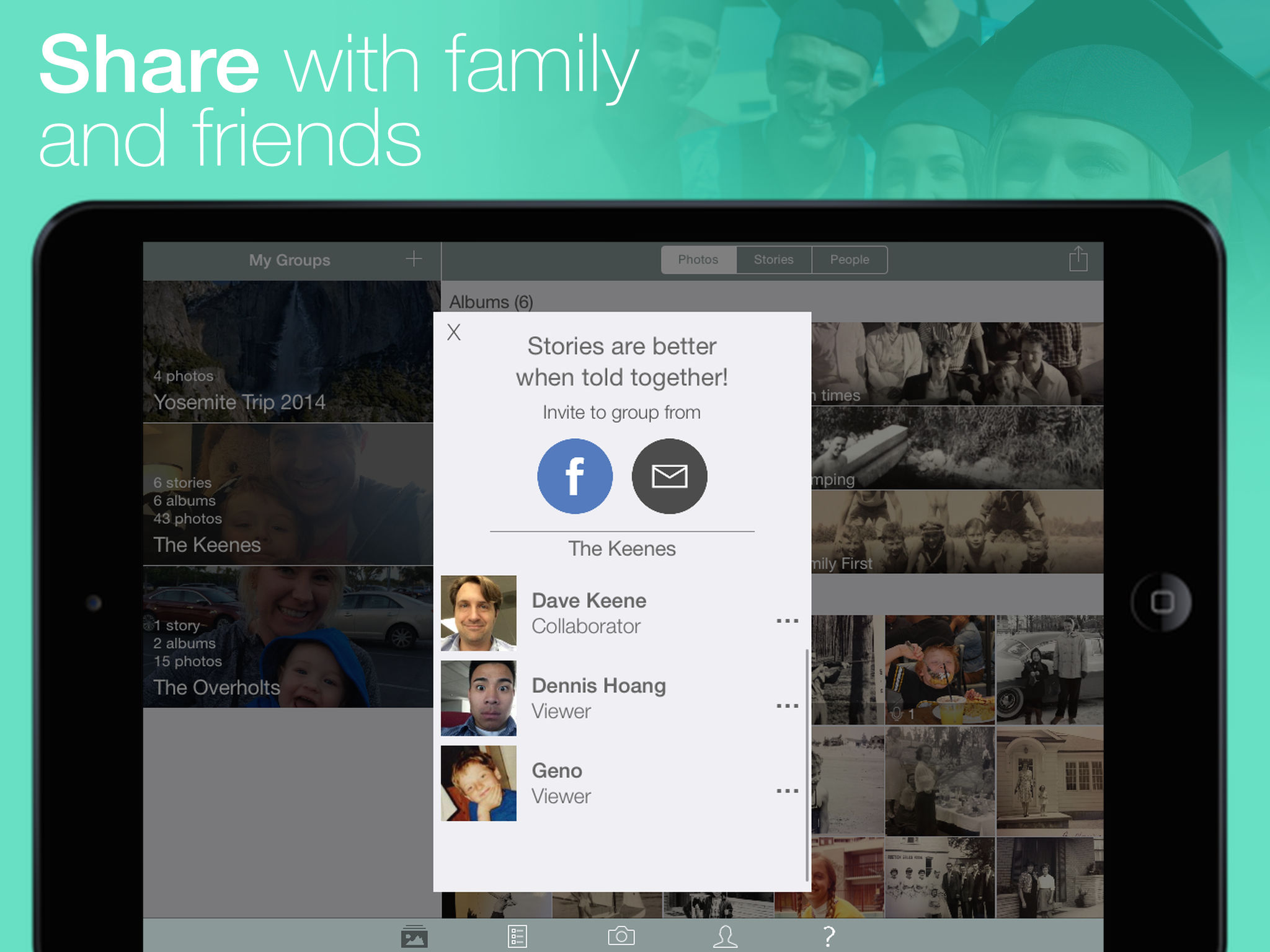The width and height of the screenshot is (1270, 952).
Task: Open the photos icon in bottom bar
Action: (414, 936)
